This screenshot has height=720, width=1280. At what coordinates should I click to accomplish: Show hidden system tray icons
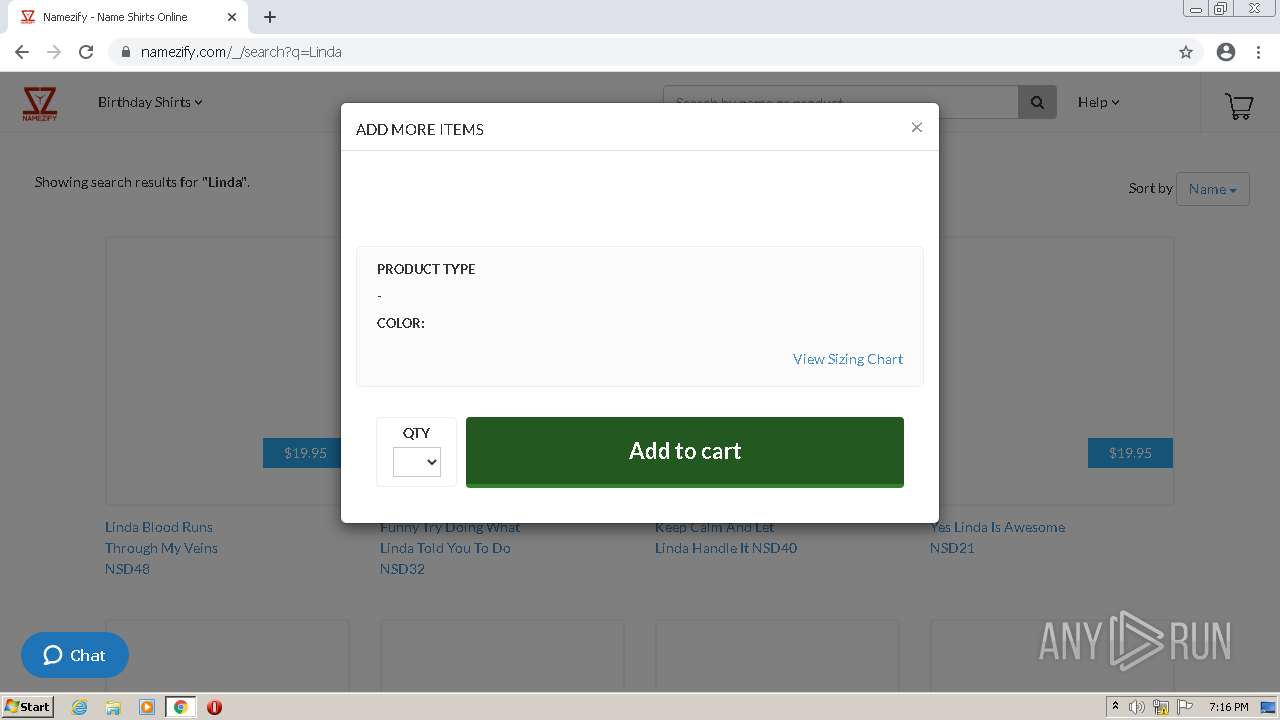click(1115, 707)
